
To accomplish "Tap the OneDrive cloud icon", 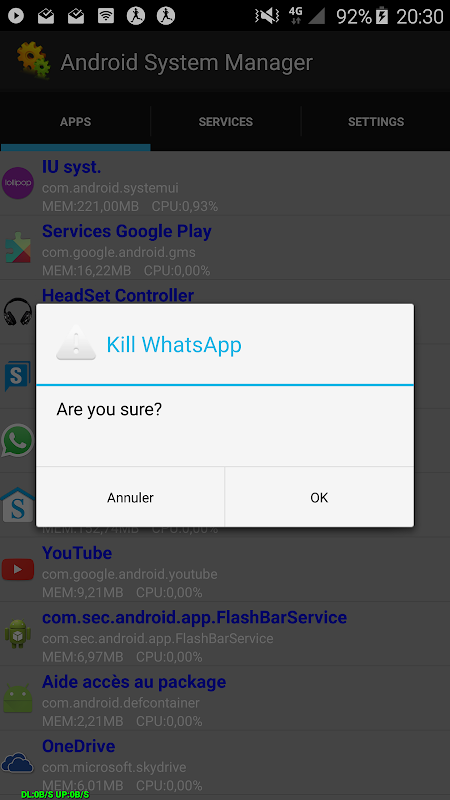I will (18, 763).
